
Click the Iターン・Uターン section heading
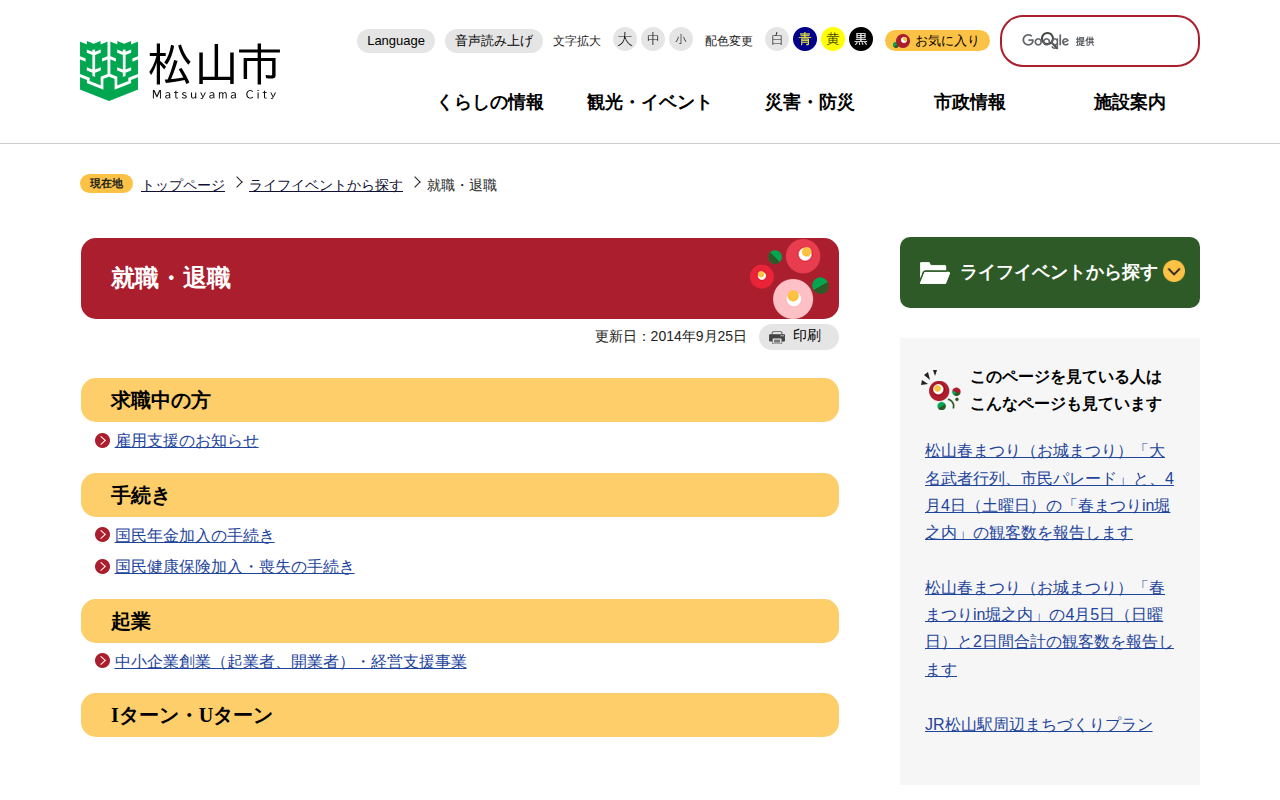tap(460, 715)
